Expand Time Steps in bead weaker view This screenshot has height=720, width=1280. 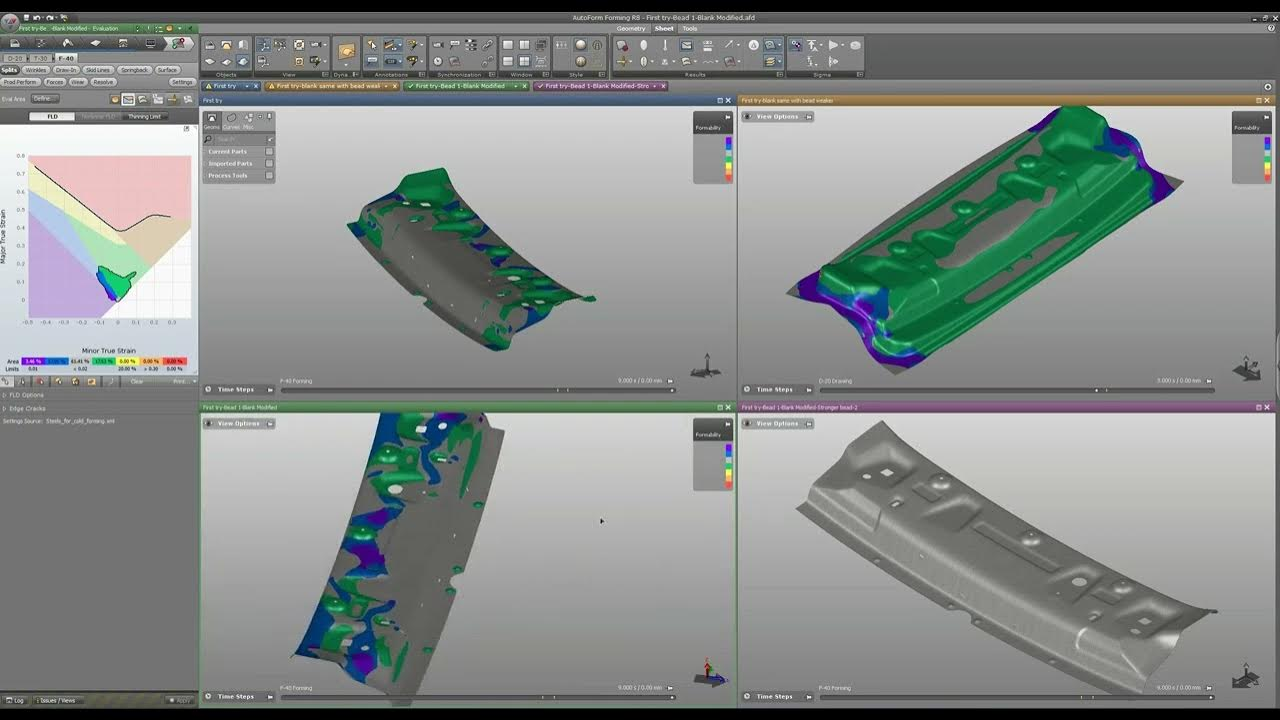(778, 389)
